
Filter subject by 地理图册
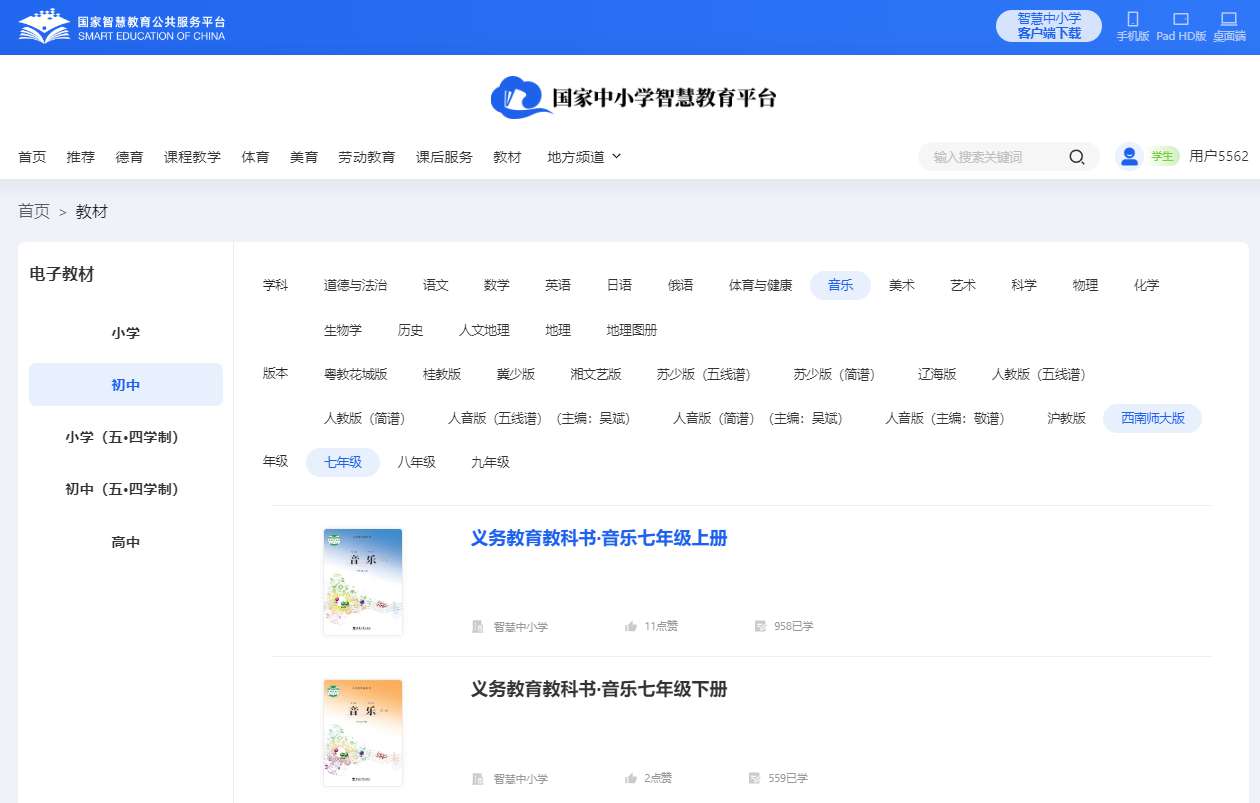click(x=632, y=330)
